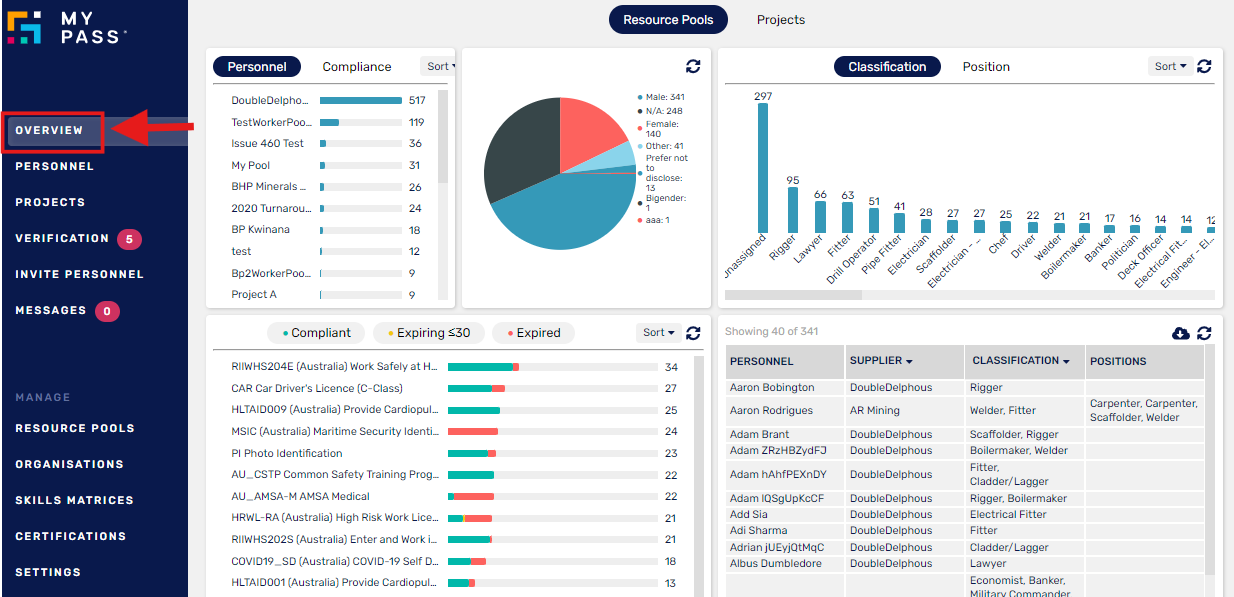Open the Sort dropdown beside Classification tab

pyautogui.click(x=1167, y=66)
